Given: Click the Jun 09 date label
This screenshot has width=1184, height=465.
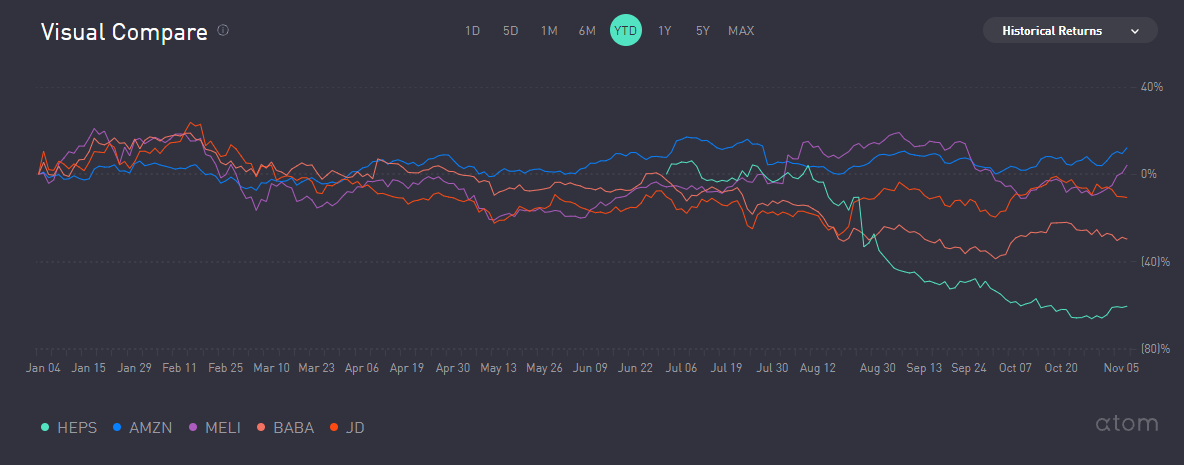Looking at the screenshot, I should 590,368.
